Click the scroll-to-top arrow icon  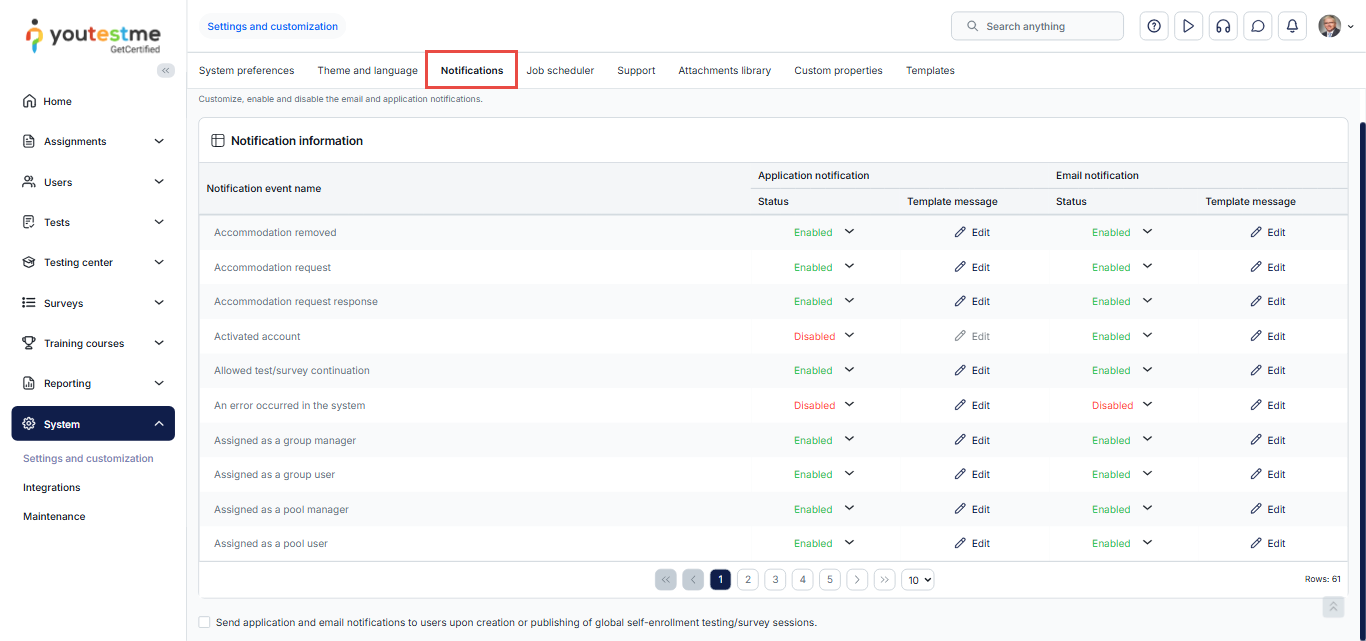1332,607
